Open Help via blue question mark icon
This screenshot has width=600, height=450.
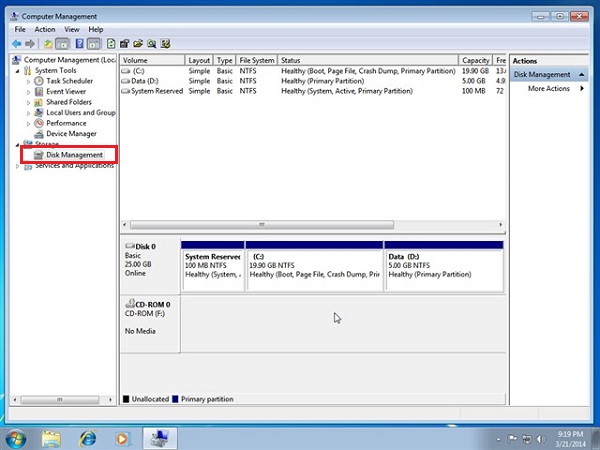click(80, 44)
